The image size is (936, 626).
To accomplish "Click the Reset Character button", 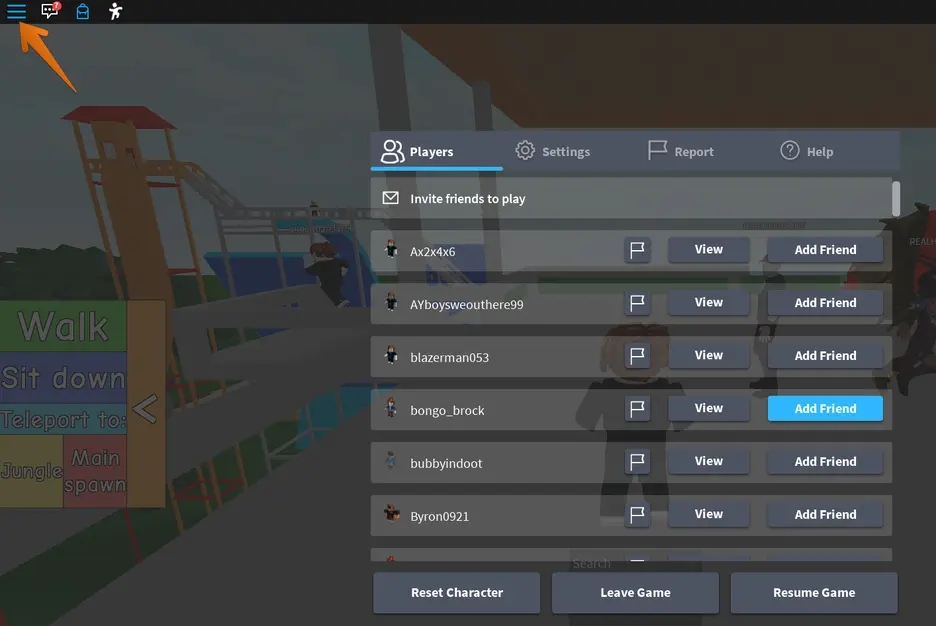I will [x=457, y=593].
